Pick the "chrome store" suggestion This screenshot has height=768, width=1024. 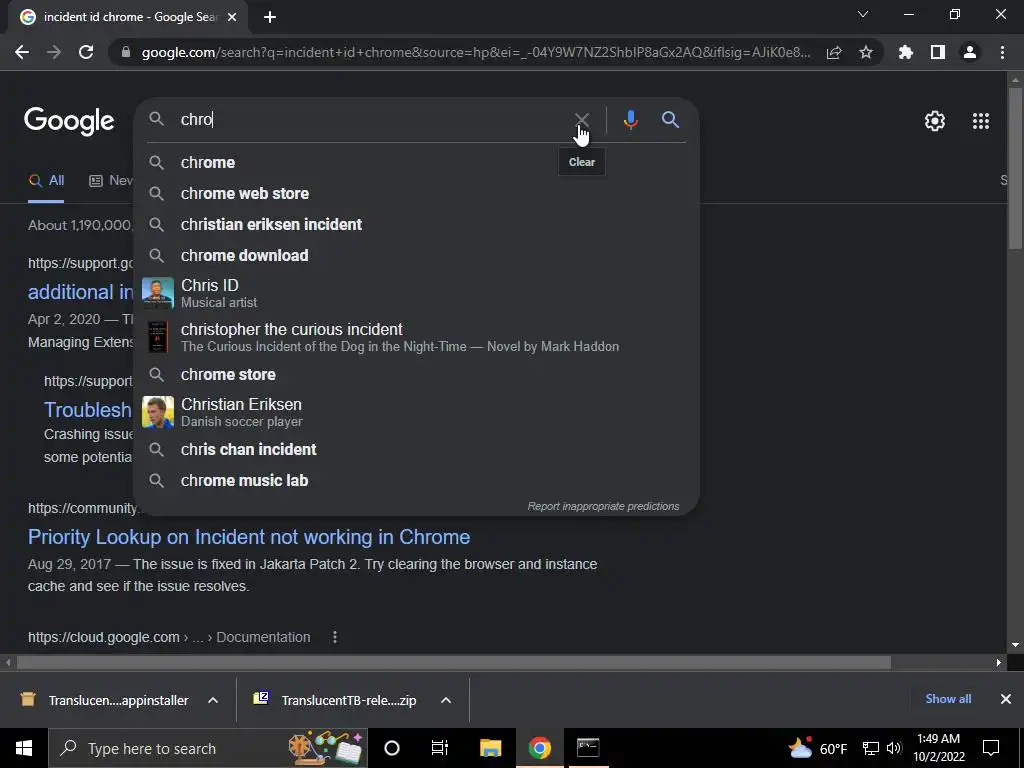point(417,374)
